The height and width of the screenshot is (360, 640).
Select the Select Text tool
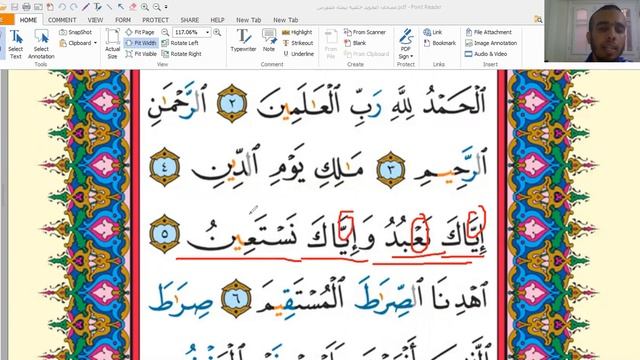16,44
